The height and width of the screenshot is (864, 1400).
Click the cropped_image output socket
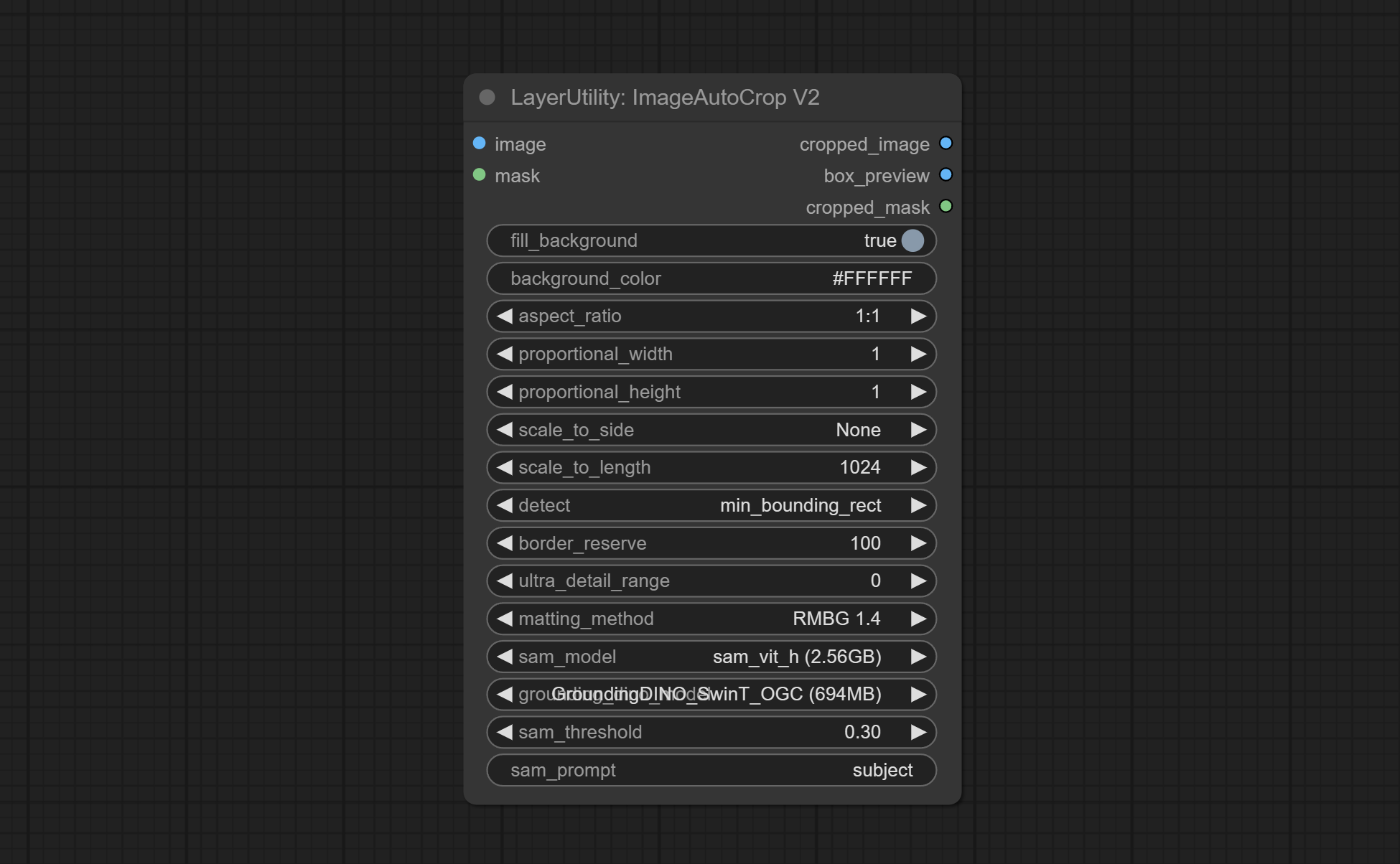(946, 144)
